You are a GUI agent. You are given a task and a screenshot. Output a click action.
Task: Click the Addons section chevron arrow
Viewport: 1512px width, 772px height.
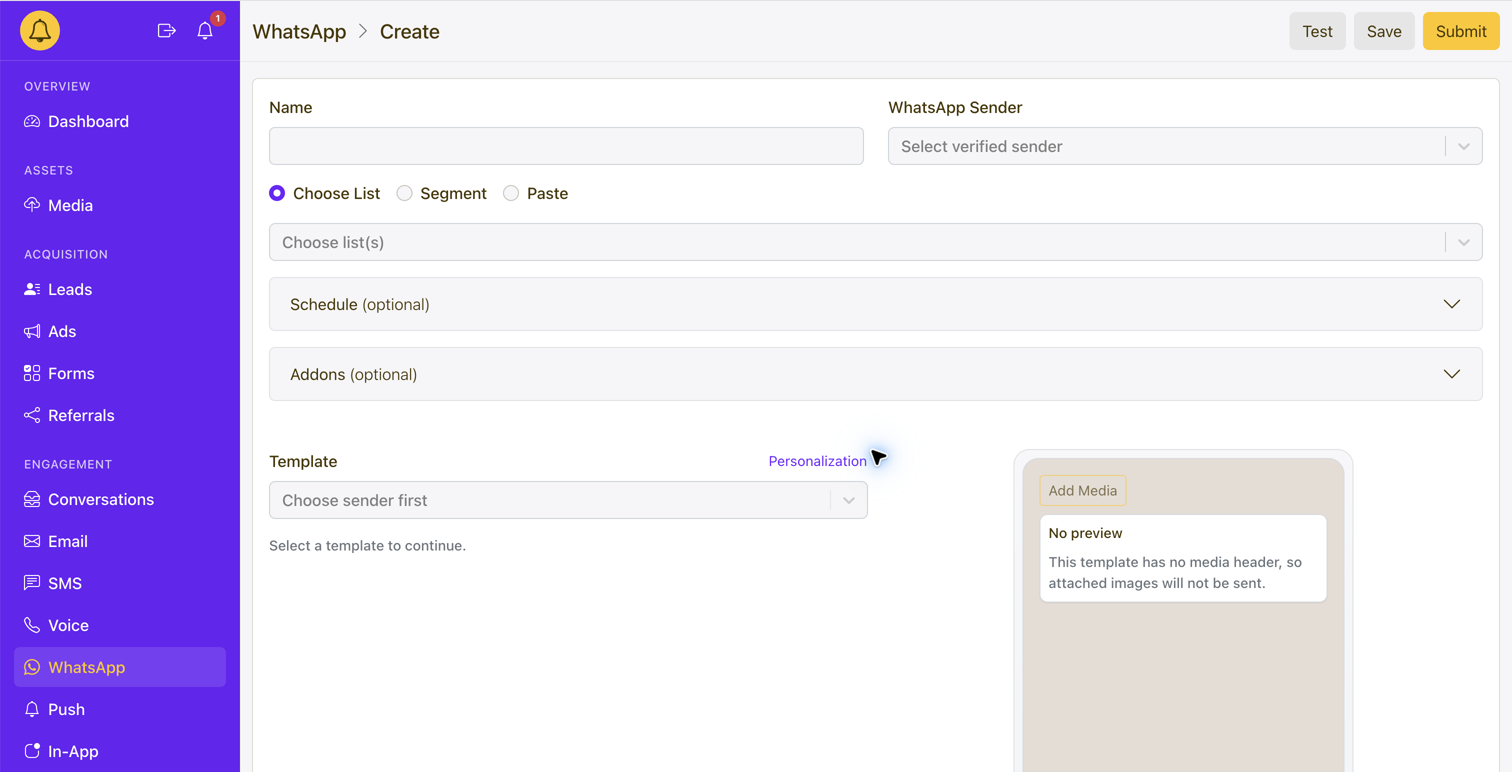coord(1452,374)
